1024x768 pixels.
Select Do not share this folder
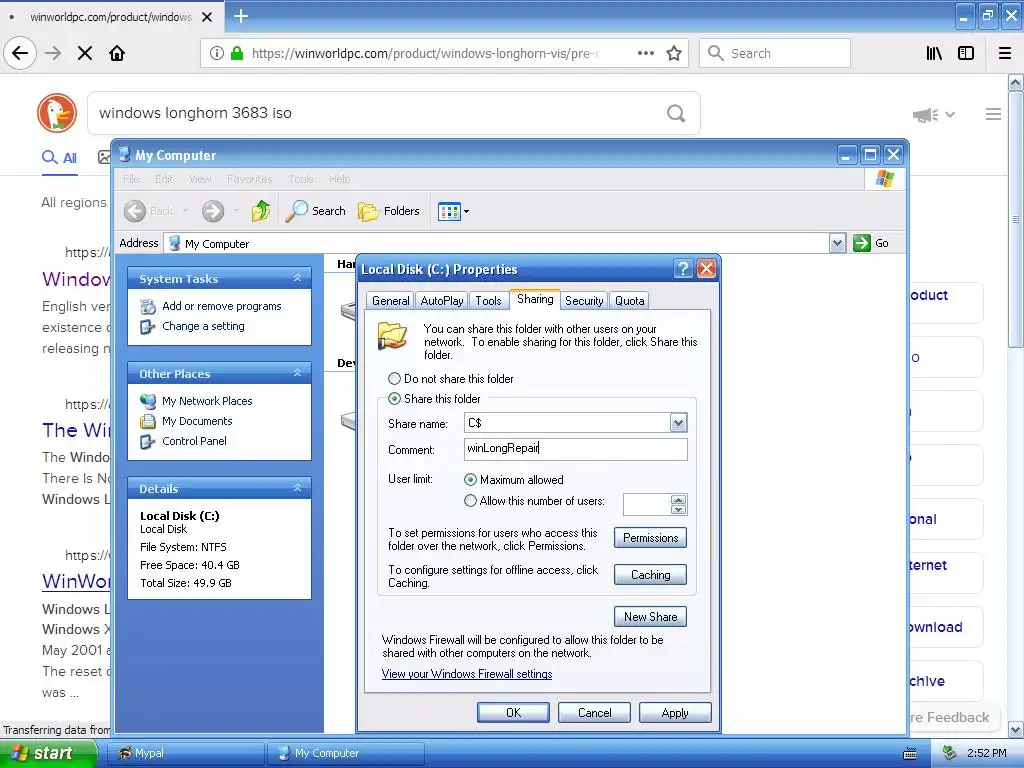[451, 379]
